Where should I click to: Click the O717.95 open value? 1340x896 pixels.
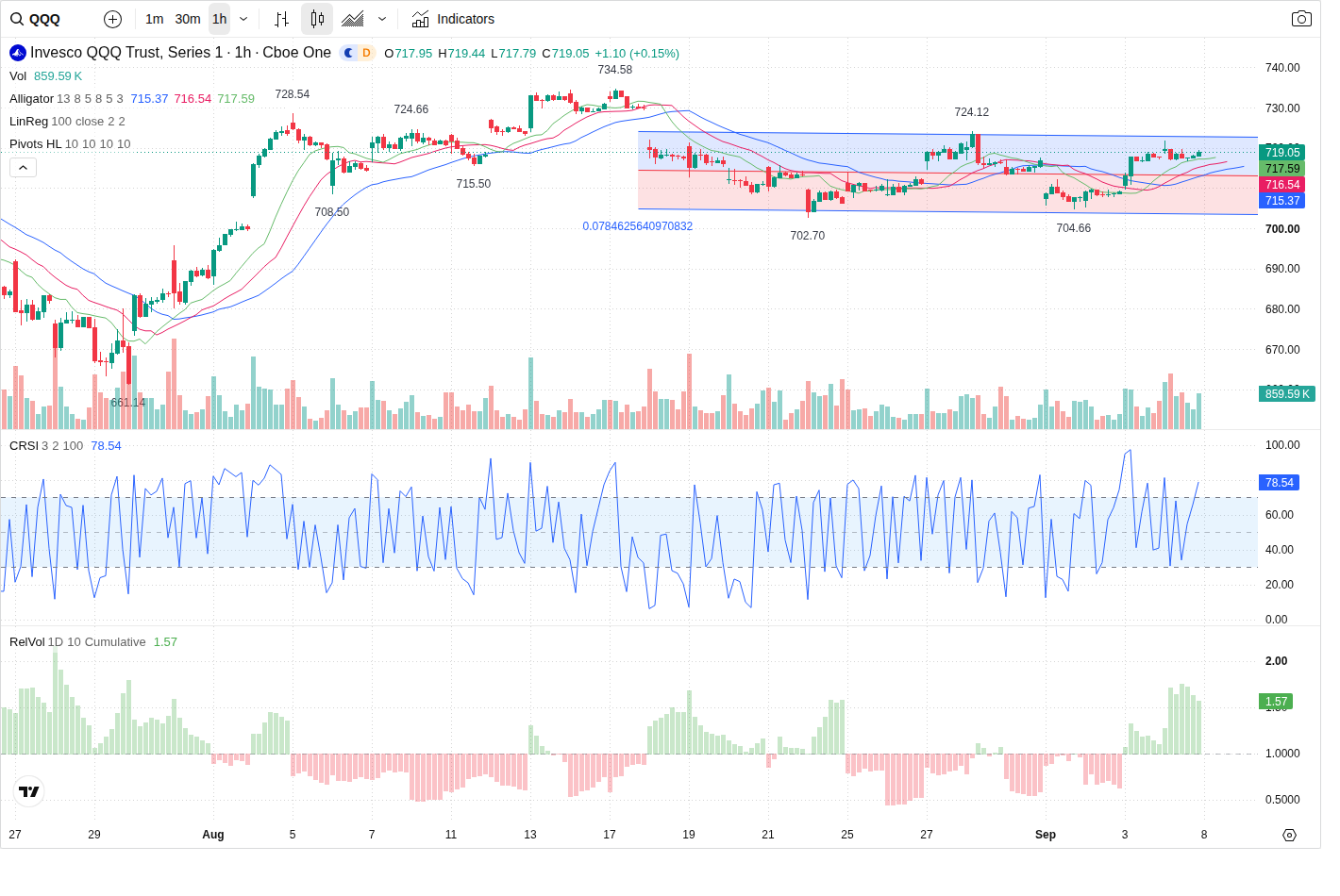tap(409, 54)
